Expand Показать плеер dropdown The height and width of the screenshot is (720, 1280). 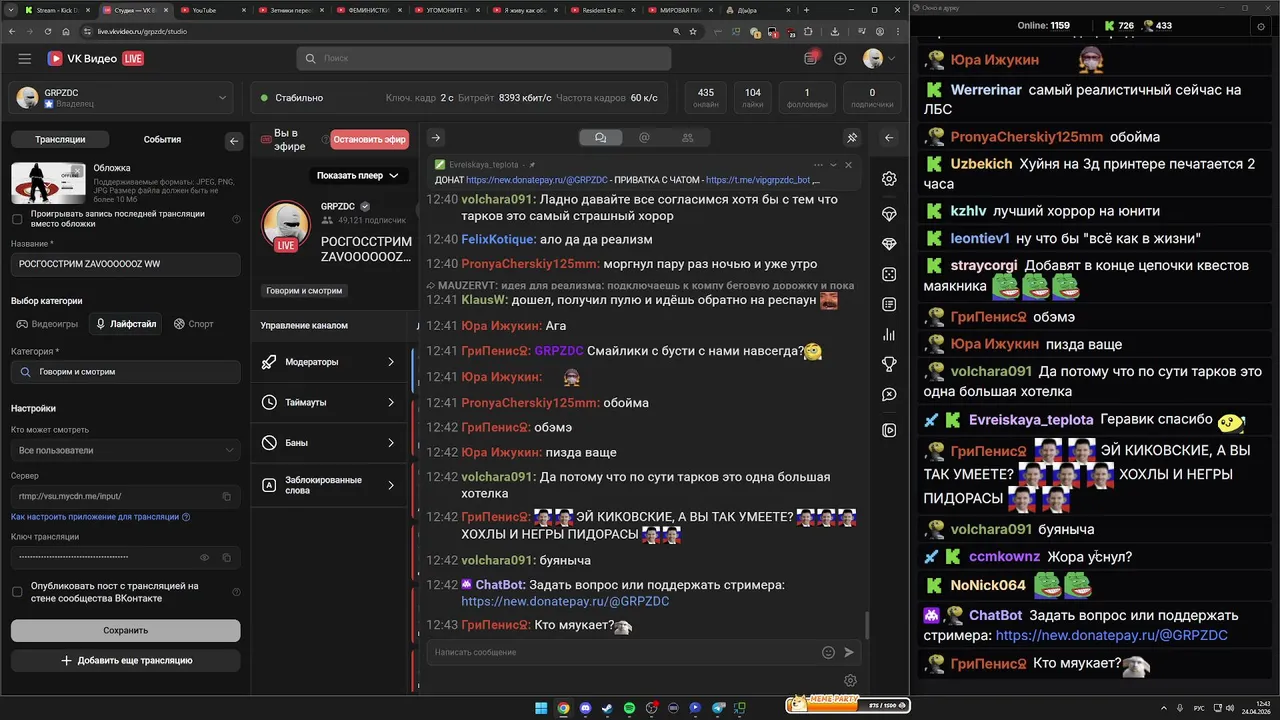point(357,175)
